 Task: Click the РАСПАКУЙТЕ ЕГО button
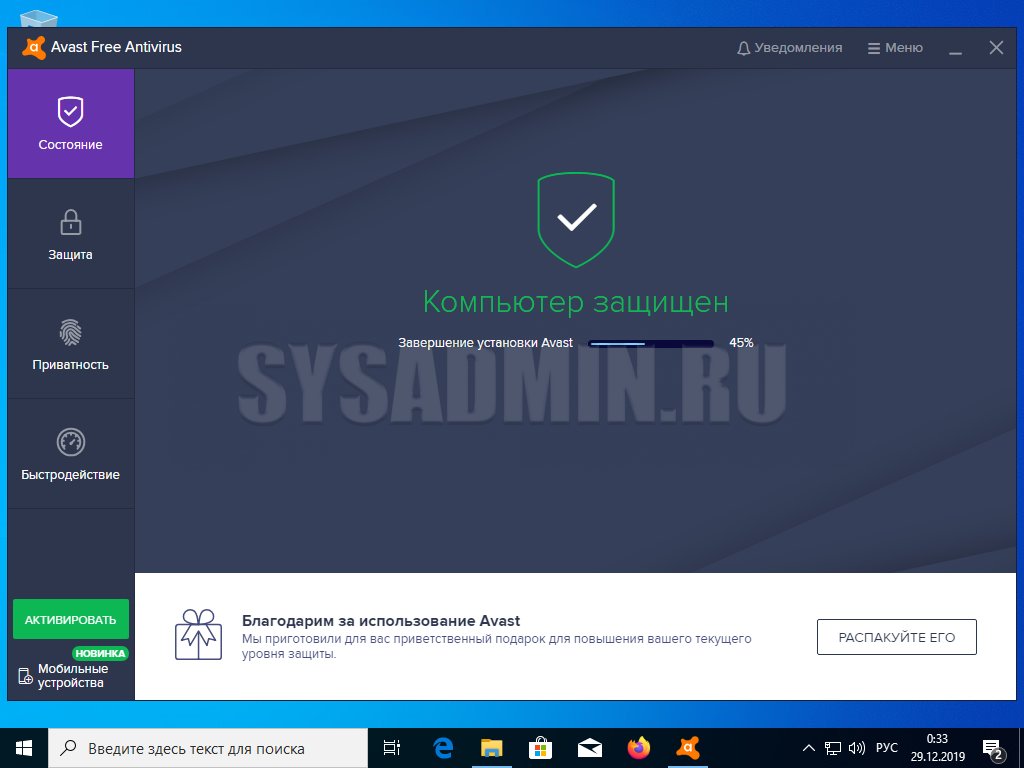coord(896,637)
